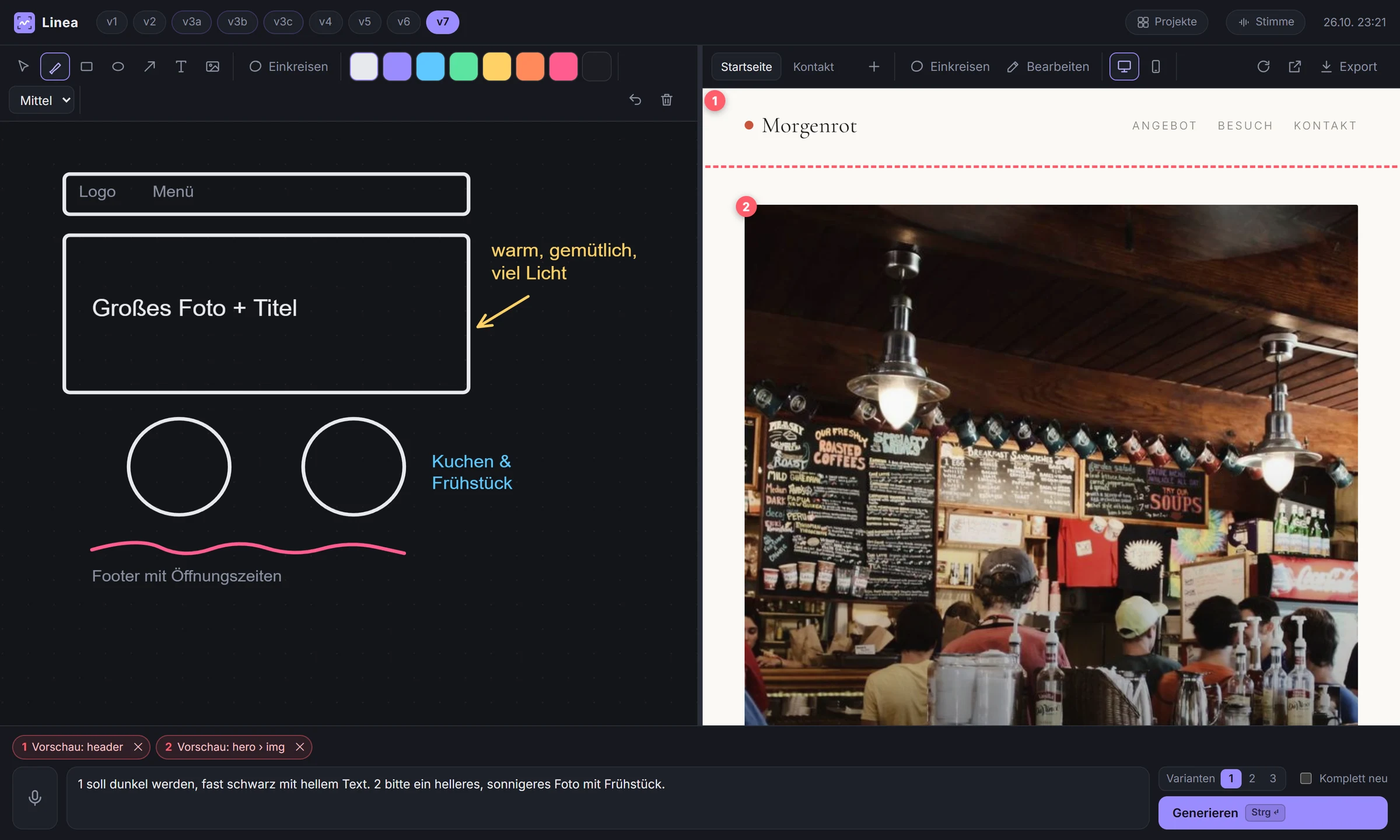The width and height of the screenshot is (1400, 840).
Task: Switch preview to desktop view
Action: pos(1124,66)
